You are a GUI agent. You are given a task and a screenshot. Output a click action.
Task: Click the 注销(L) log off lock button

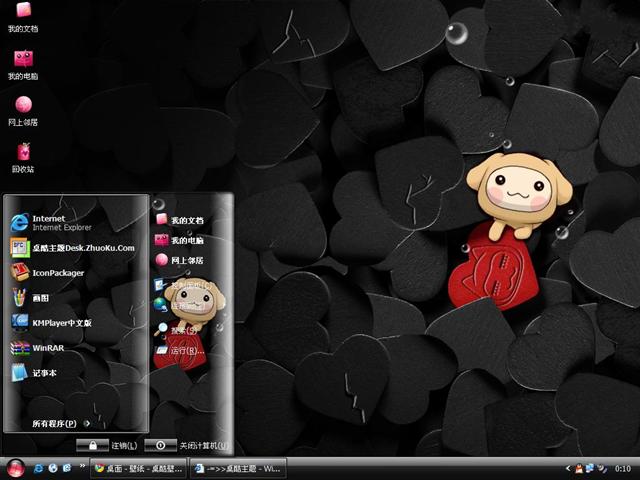(93, 445)
